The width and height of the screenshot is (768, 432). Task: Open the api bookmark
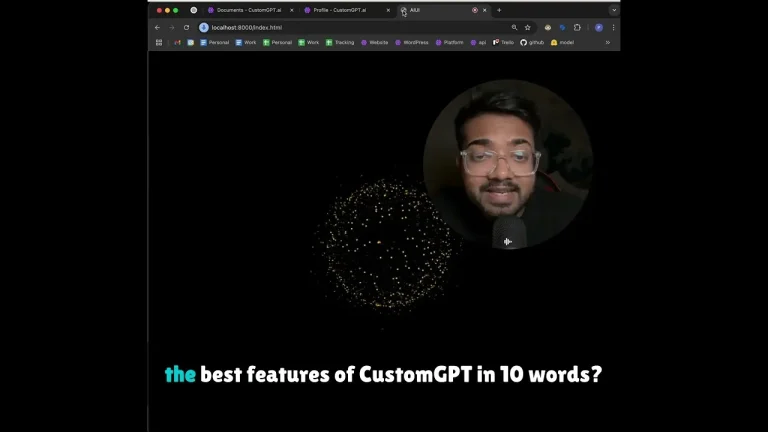478,43
